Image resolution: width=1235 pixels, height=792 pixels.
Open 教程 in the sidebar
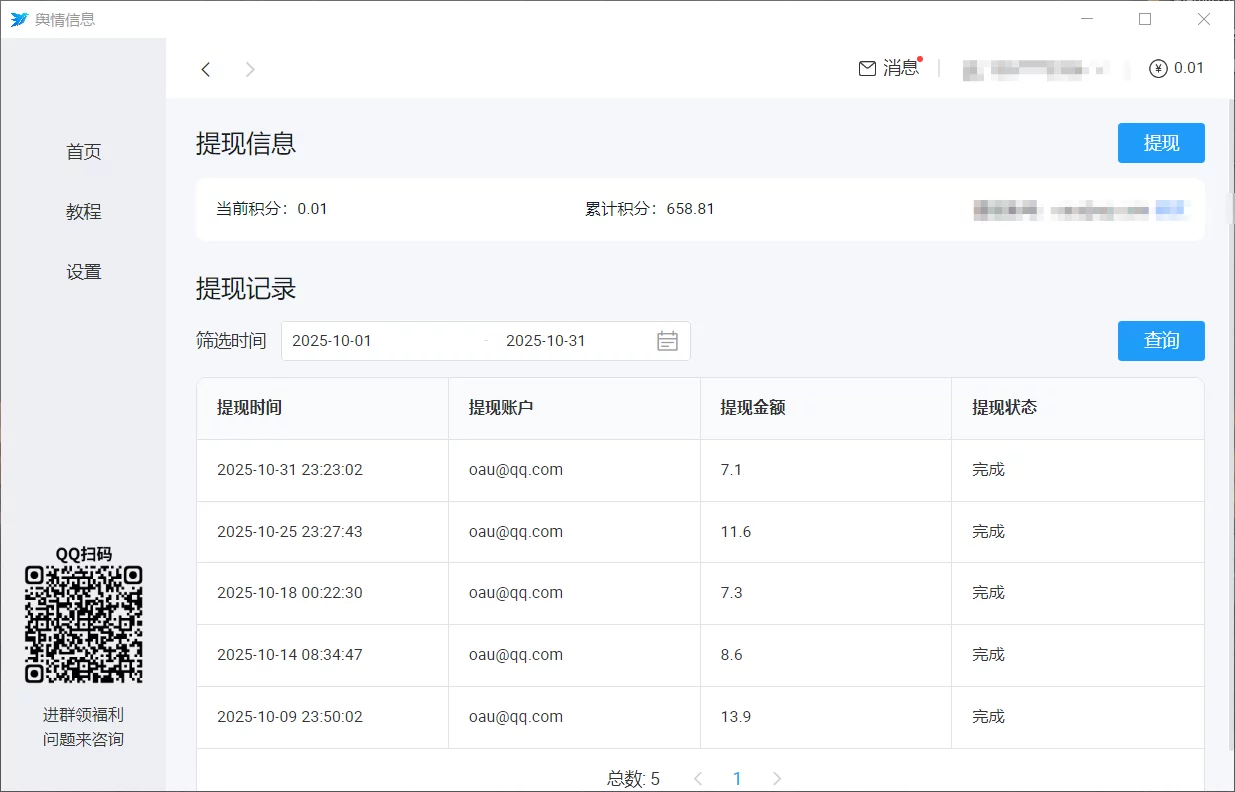84,212
